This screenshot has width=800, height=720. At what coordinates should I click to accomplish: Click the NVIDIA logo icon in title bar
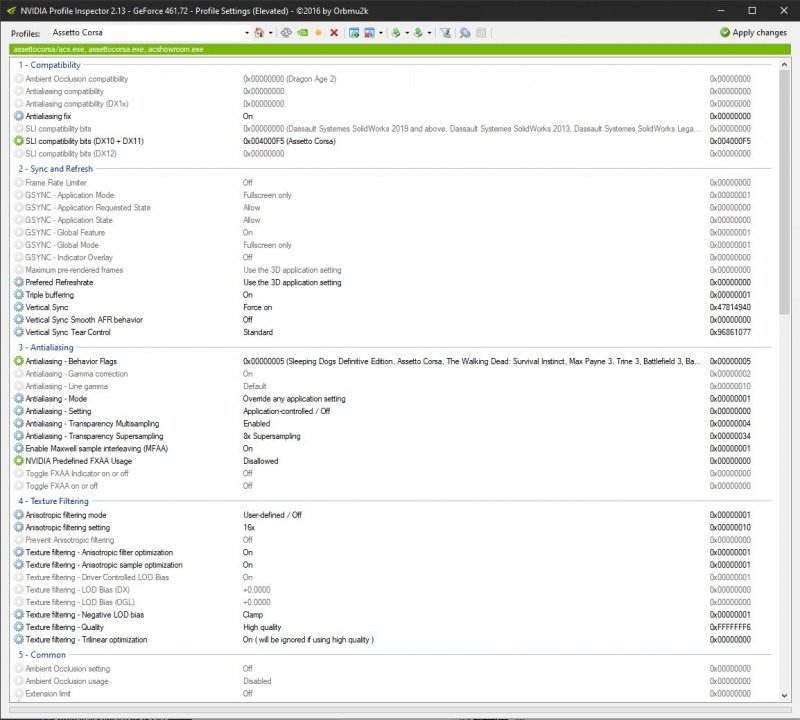[11, 10]
